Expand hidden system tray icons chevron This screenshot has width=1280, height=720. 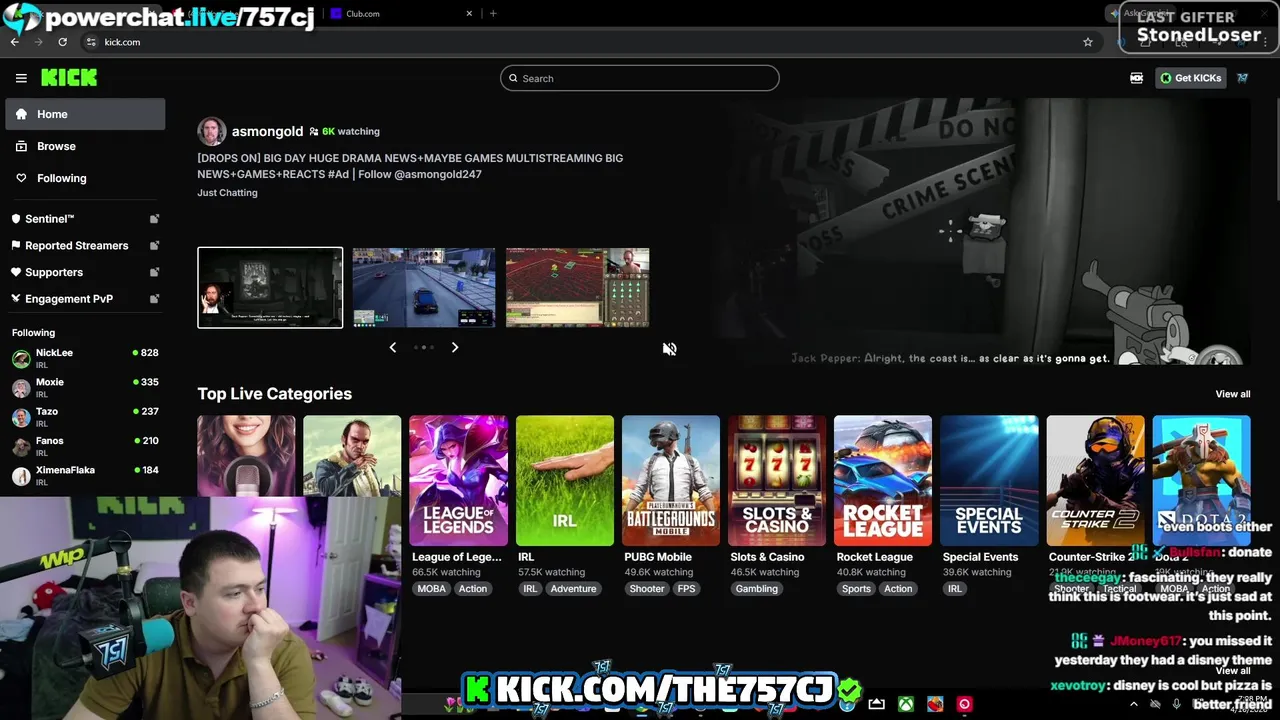point(1134,704)
